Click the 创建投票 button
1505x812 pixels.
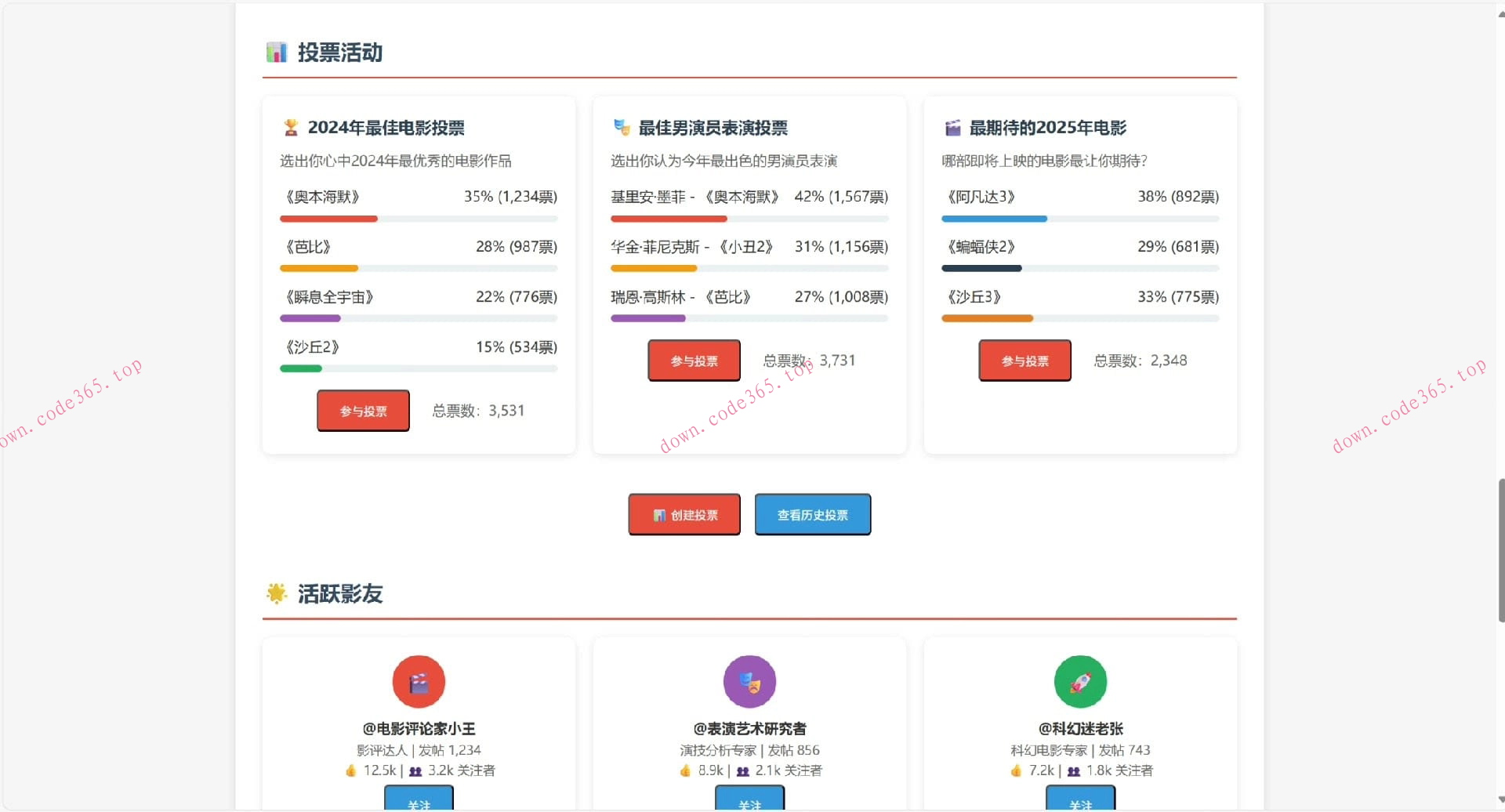tap(684, 514)
